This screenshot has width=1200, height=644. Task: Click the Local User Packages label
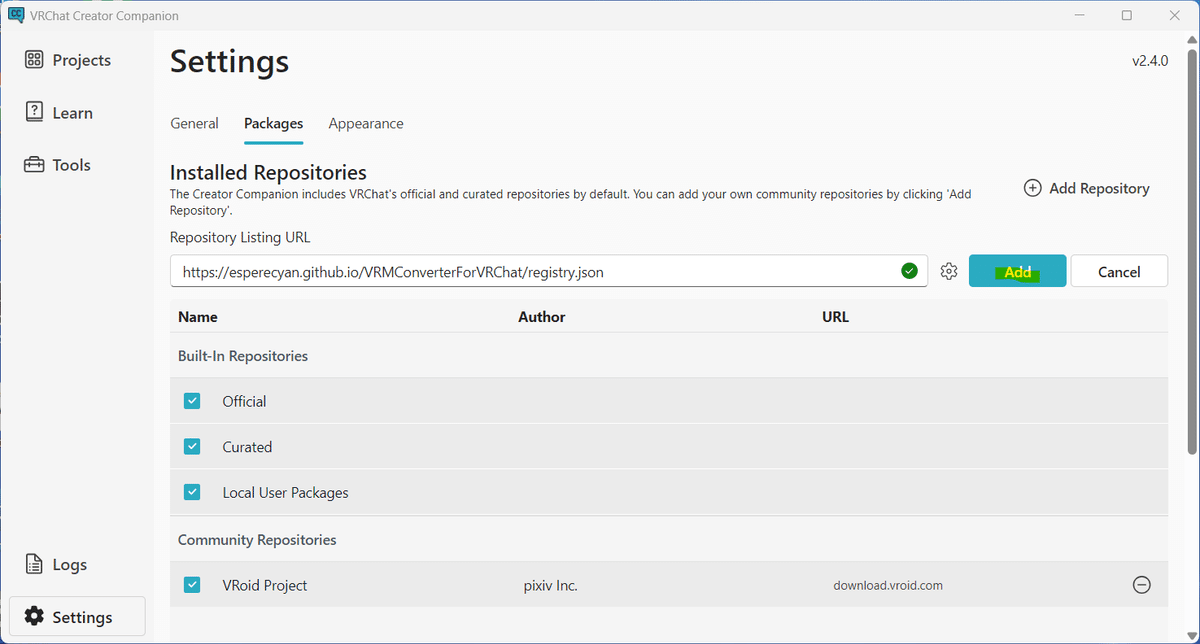point(285,493)
